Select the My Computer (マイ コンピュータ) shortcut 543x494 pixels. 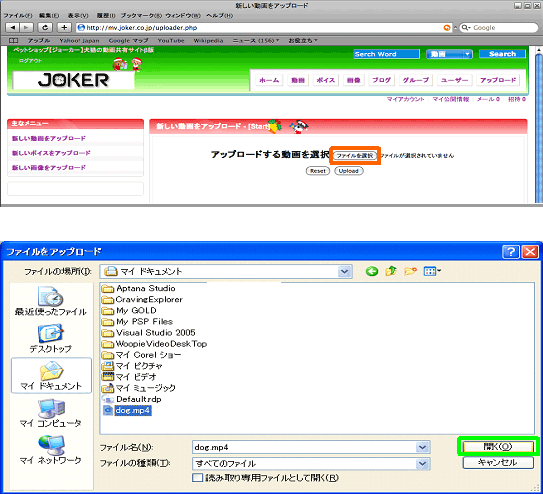pos(51,413)
